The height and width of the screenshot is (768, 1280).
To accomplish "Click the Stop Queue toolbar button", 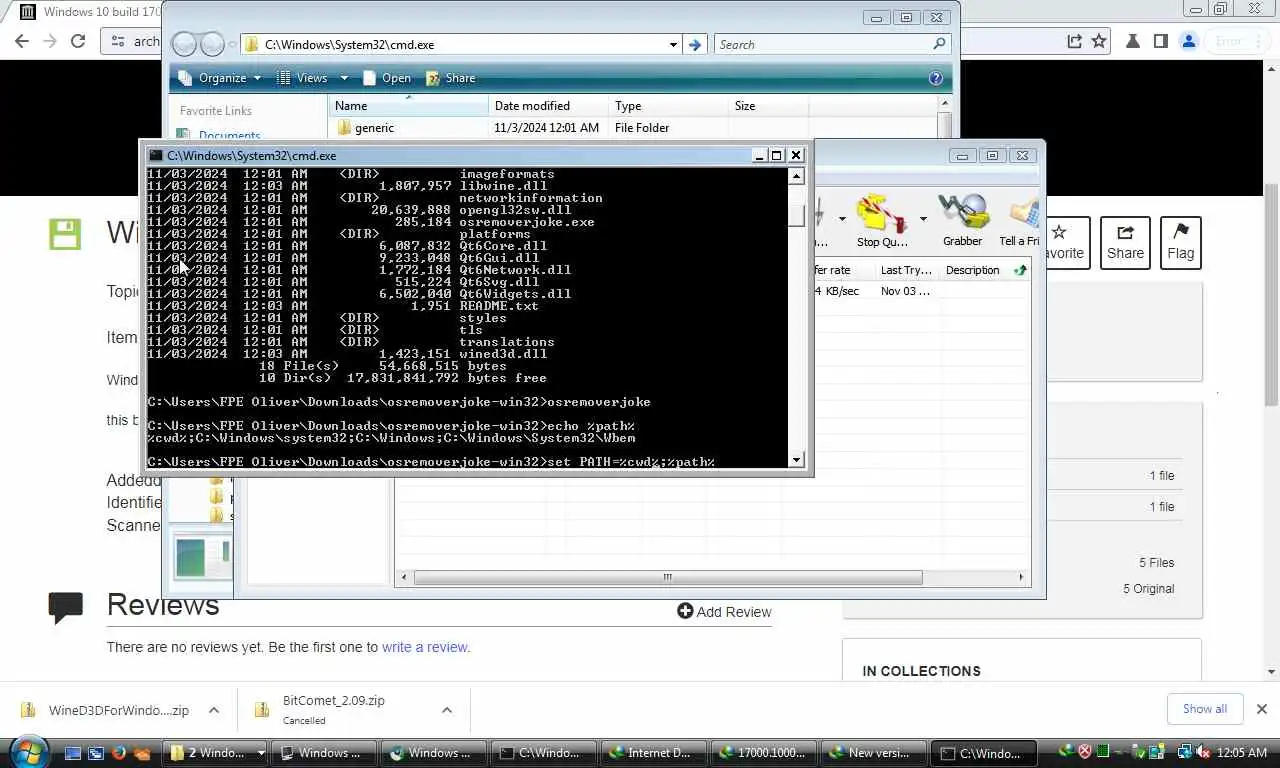I will point(881,221).
